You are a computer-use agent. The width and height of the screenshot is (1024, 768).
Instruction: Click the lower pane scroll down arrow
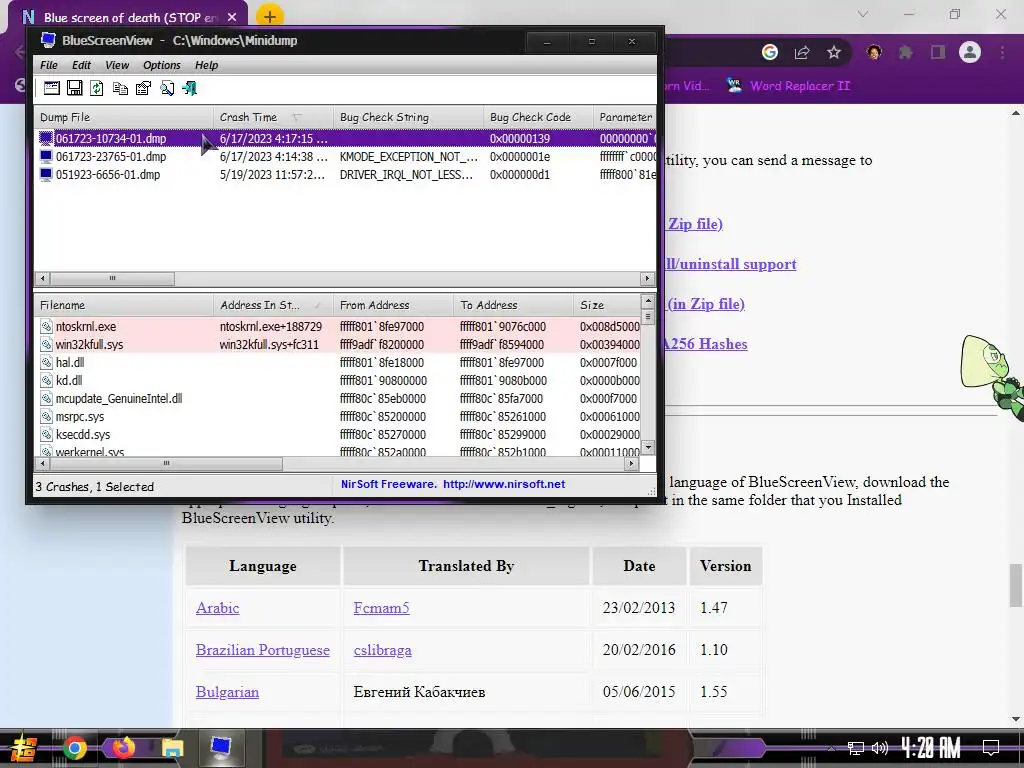click(648, 447)
